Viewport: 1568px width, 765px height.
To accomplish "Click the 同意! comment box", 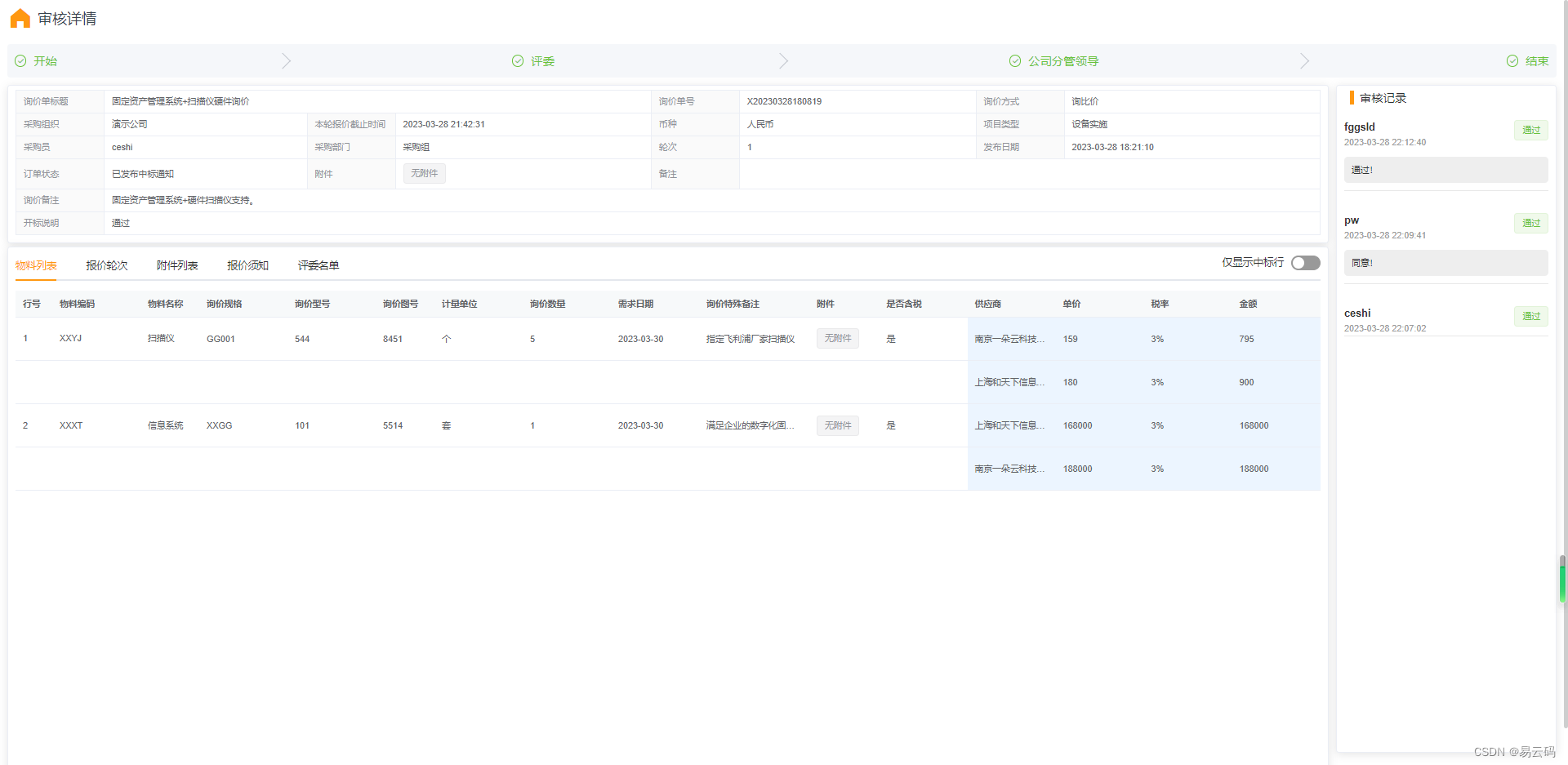I will coord(1445,263).
